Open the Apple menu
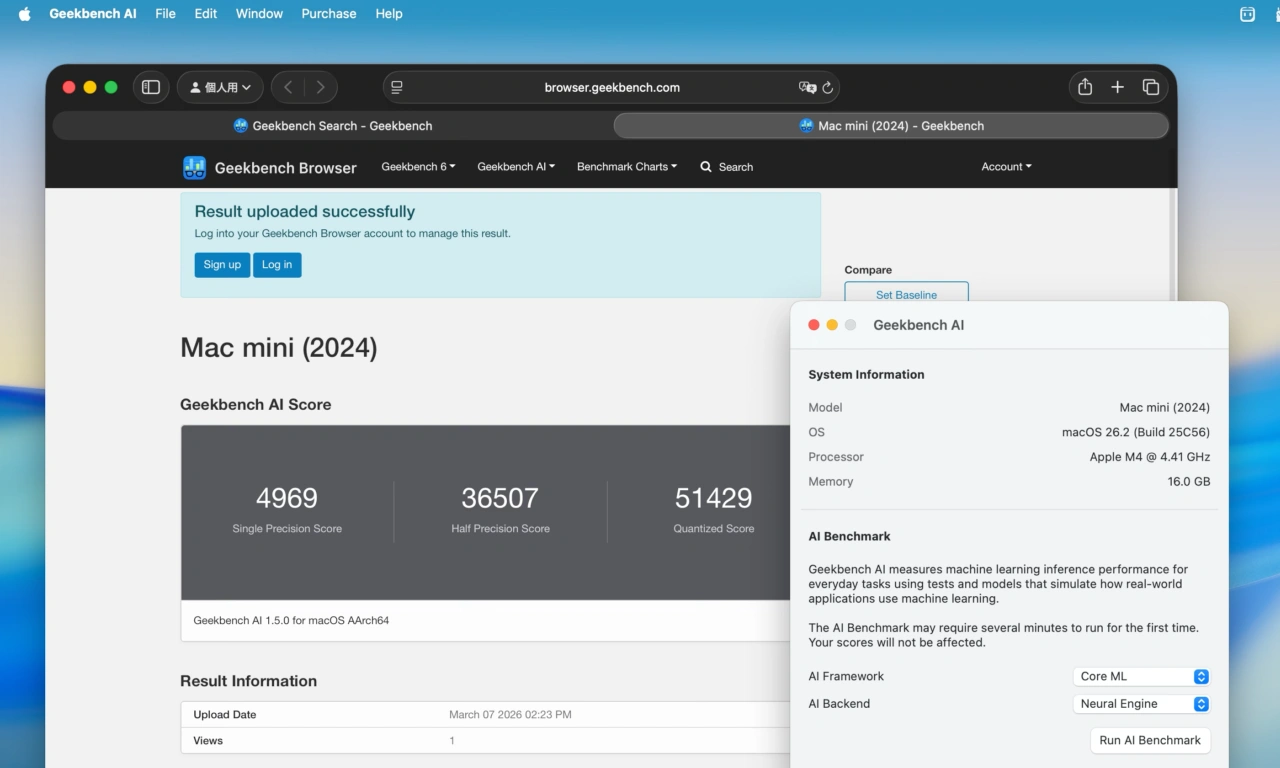The image size is (1280, 768). pyautogui.click(x=25, y=14)
